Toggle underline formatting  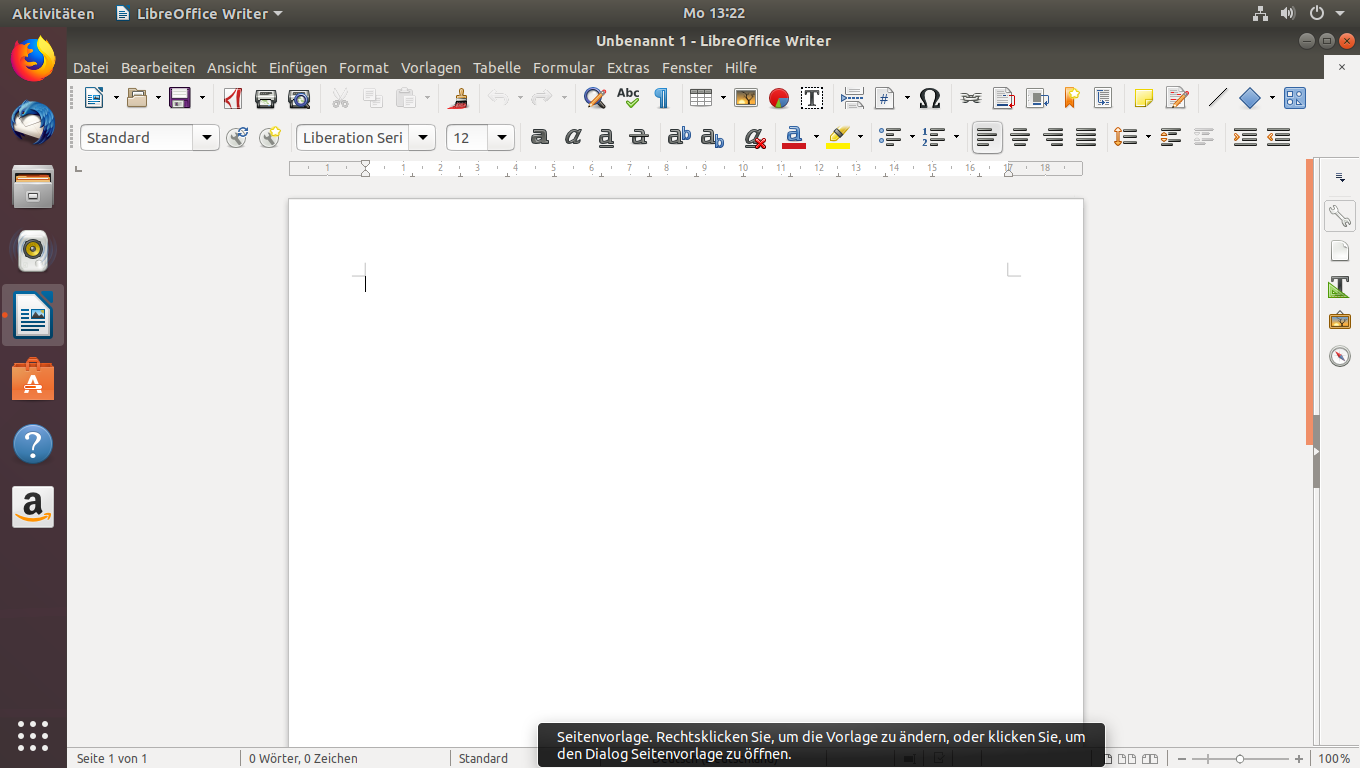[x=606, y=137]
